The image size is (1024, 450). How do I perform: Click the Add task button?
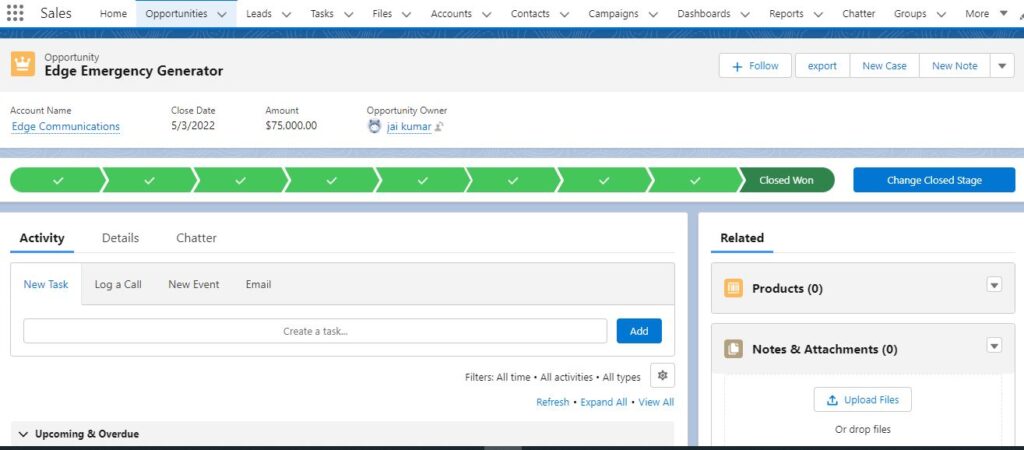pos(639,331)
